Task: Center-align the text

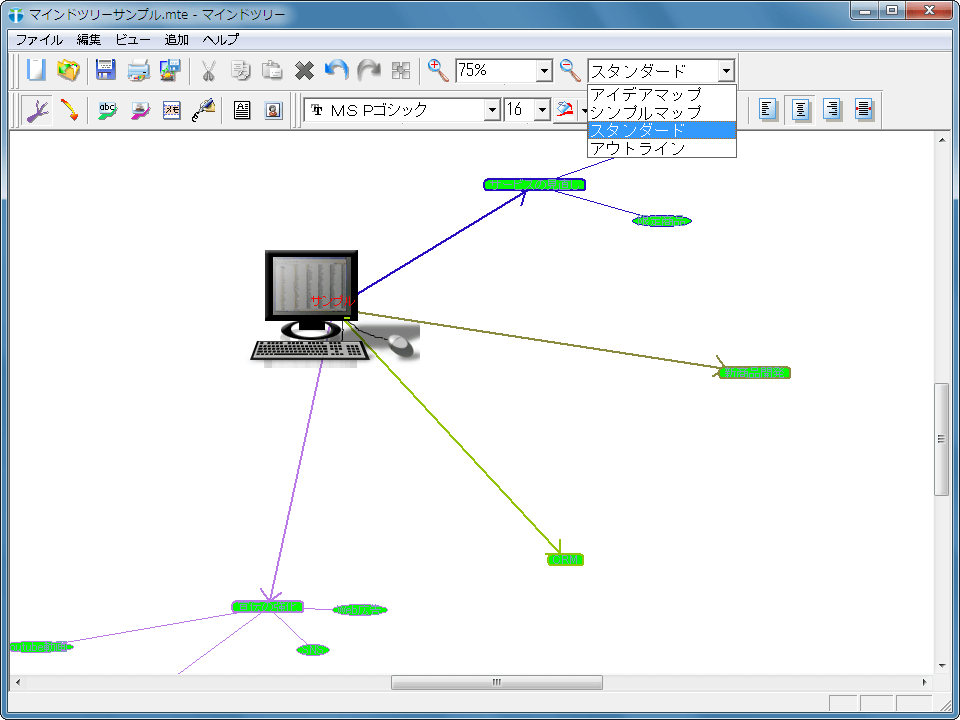Action: click(x=800, y=110)
